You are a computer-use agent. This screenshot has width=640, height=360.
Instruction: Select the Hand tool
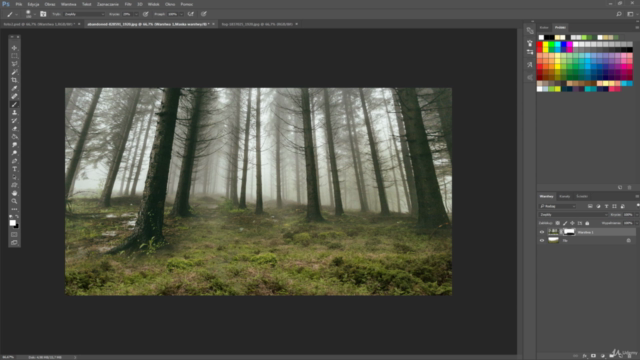[x=14, y=193]
